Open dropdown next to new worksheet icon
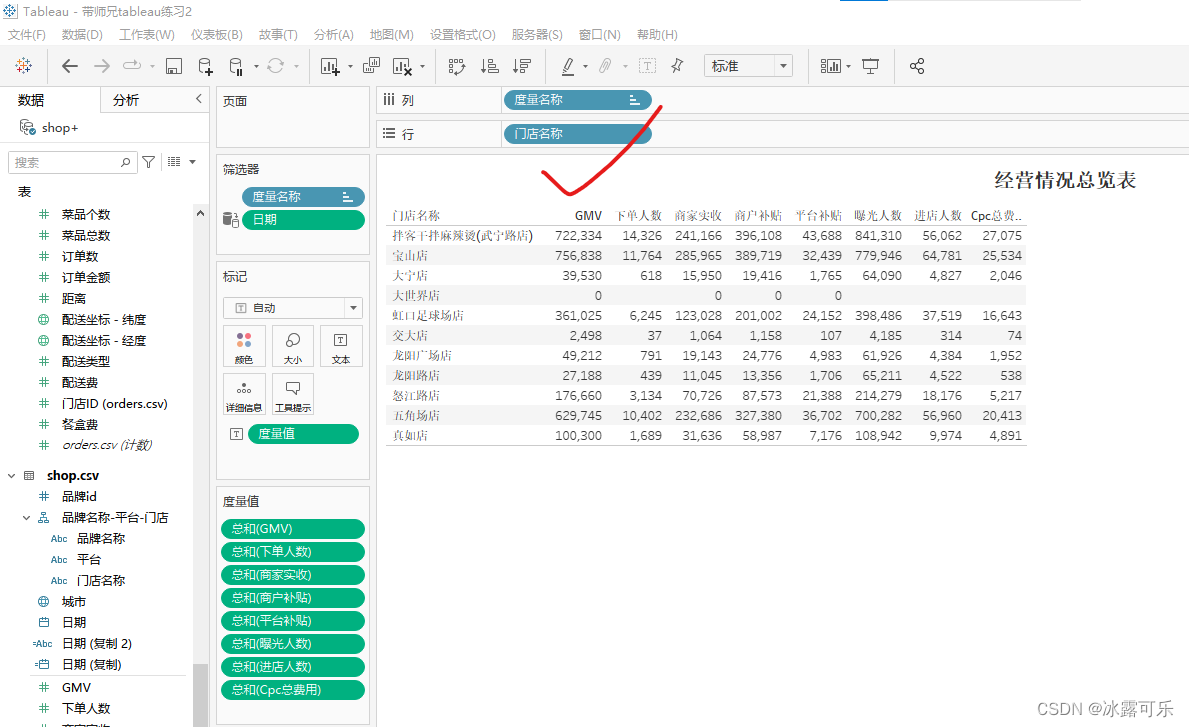Viewport: 1189px width, 727px height. (350, 67)
